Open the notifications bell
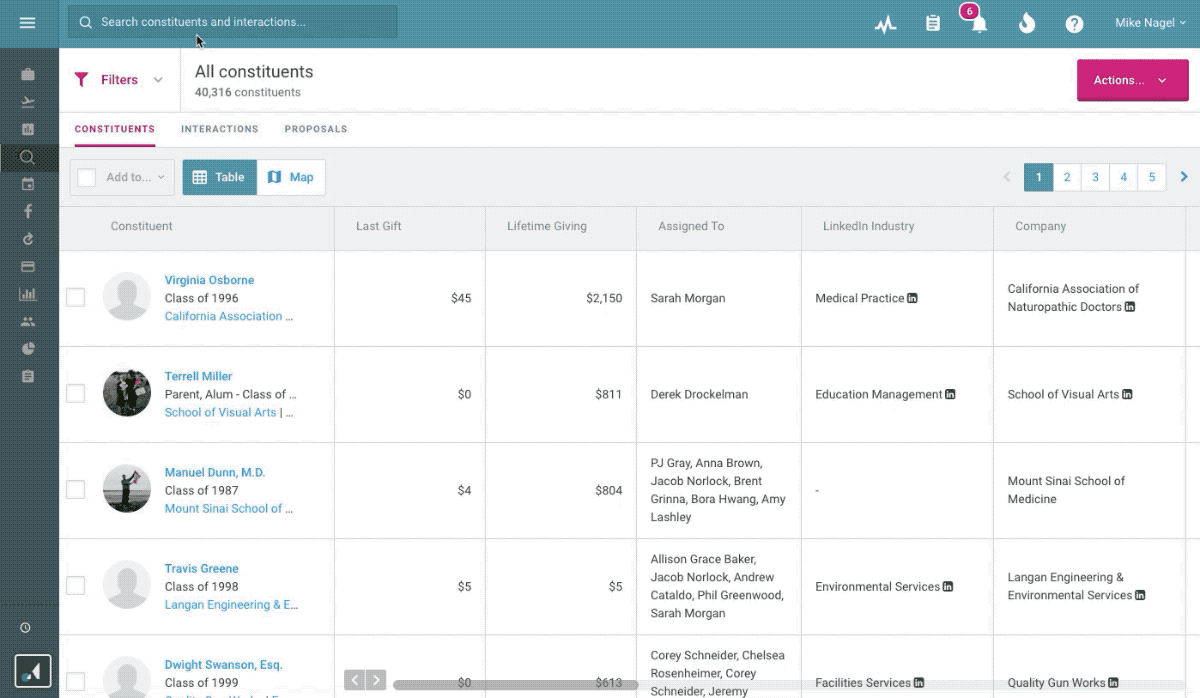The height and width of the screenshot is (698, 1200). [978, 24]
